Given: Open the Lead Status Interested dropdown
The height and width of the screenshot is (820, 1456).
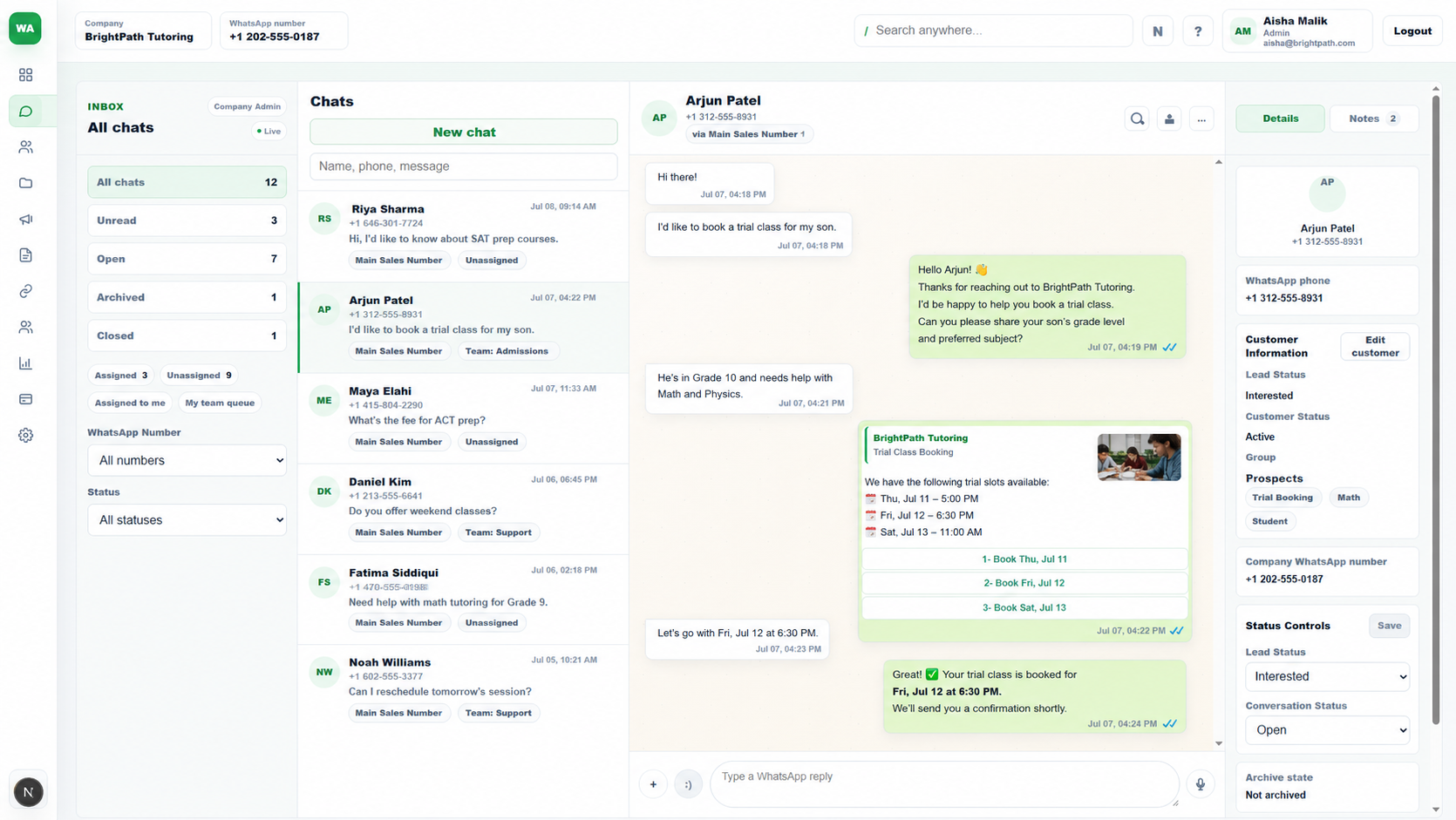Looking at the screenshot, I should 1327,676.
